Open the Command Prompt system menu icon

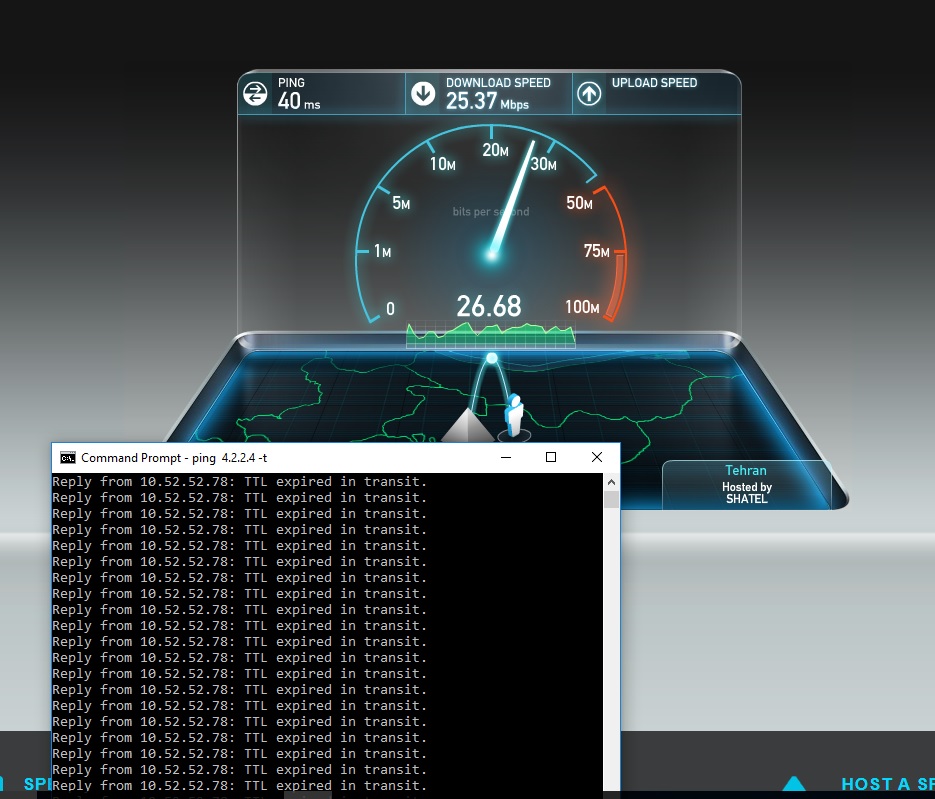coord(67,458)
